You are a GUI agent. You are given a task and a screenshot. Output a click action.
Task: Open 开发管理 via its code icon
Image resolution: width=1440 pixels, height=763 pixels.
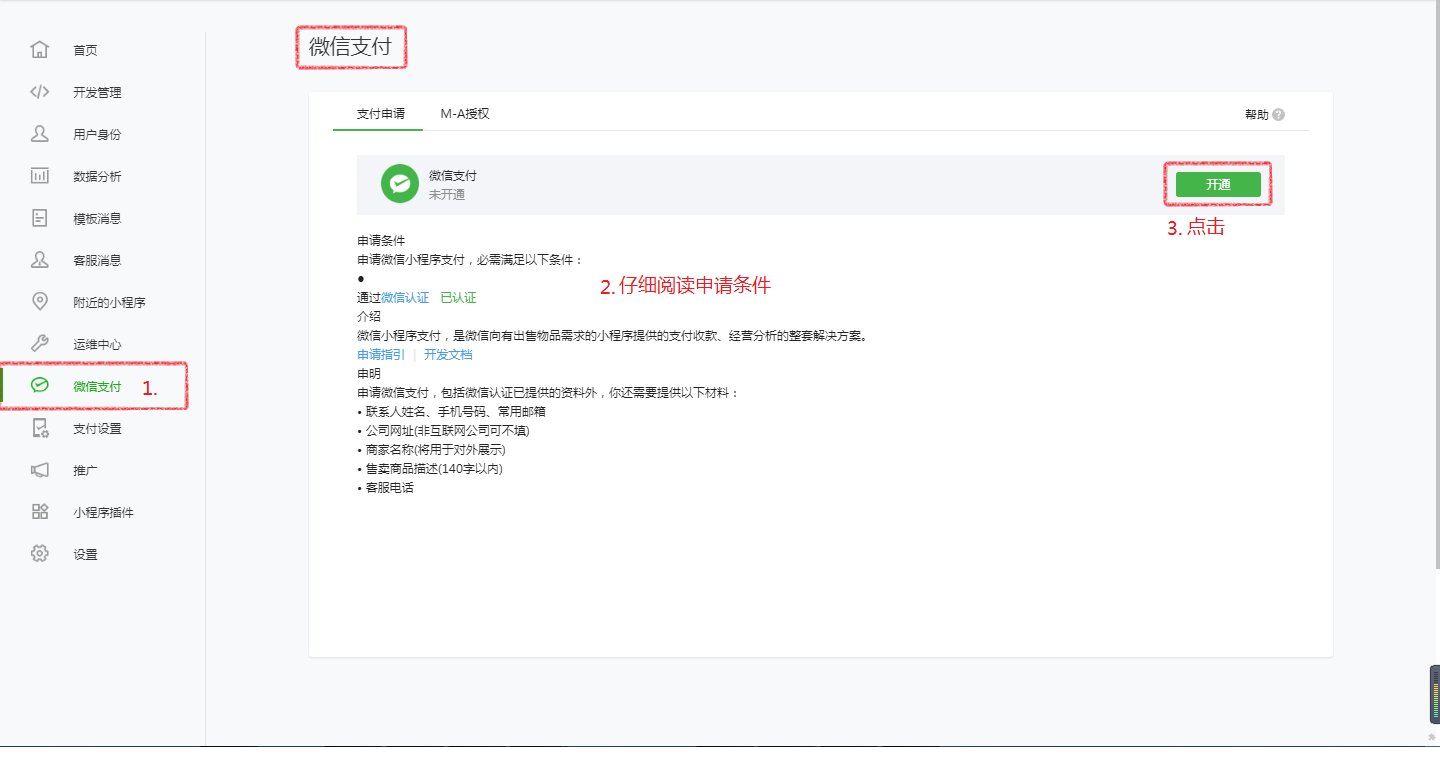[x=40, y=91]
